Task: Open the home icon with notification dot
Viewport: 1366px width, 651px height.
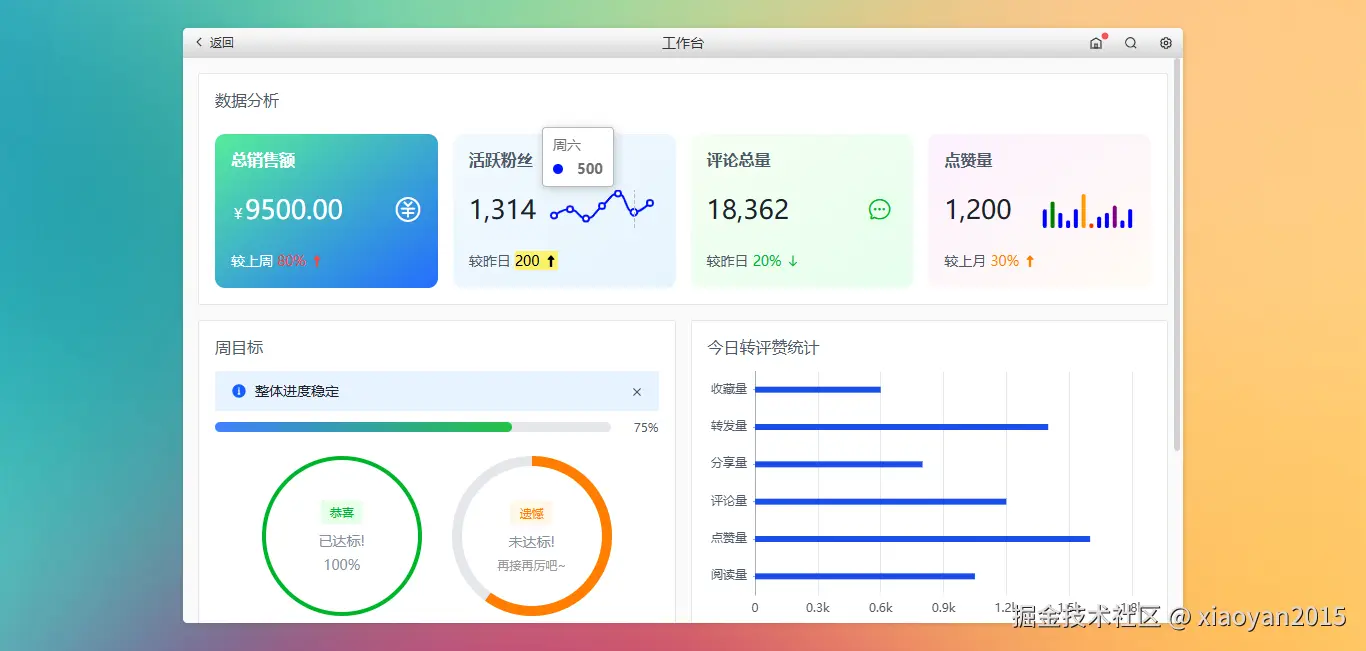Action: tap(1096, 43)
